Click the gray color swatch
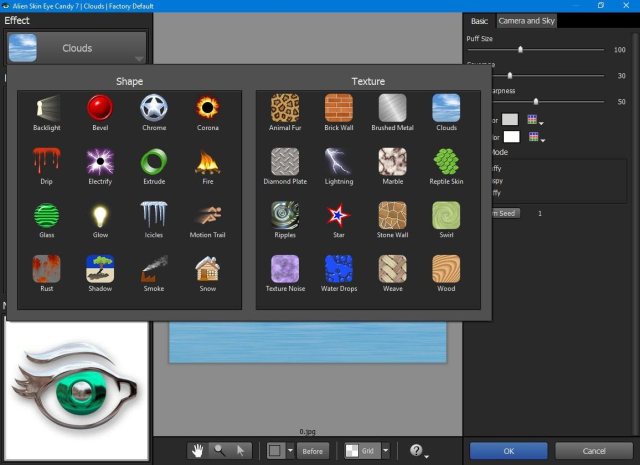The height and width of the screenshot is (465, 640). [x=510, y=120]
